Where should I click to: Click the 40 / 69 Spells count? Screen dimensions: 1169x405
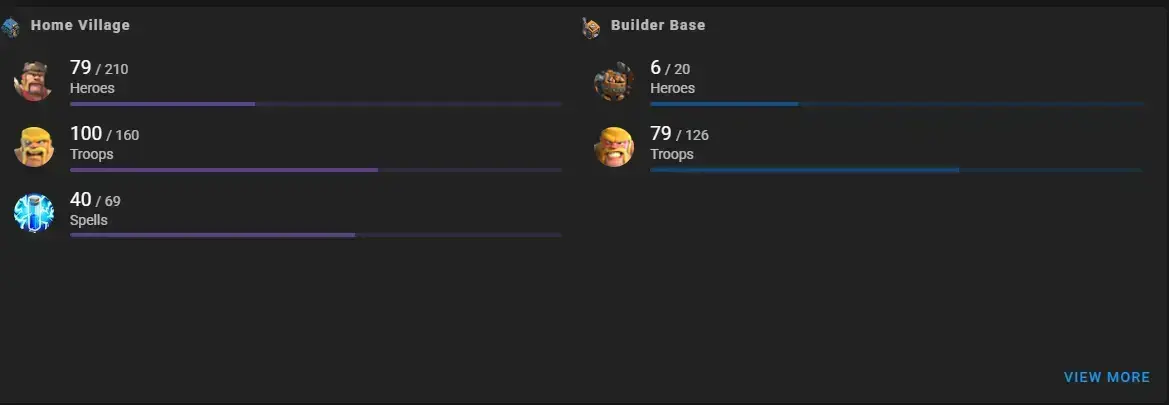(x=95, y=200)
